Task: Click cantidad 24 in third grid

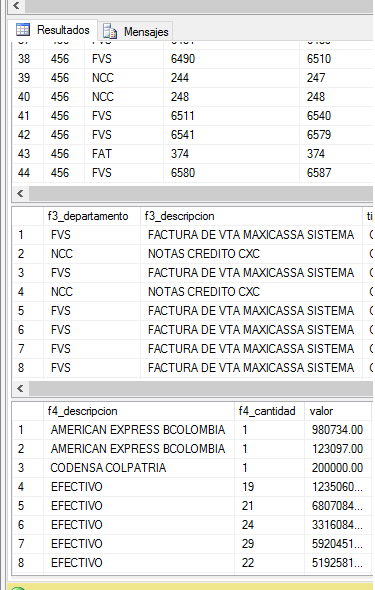Action: pos(270,525)
